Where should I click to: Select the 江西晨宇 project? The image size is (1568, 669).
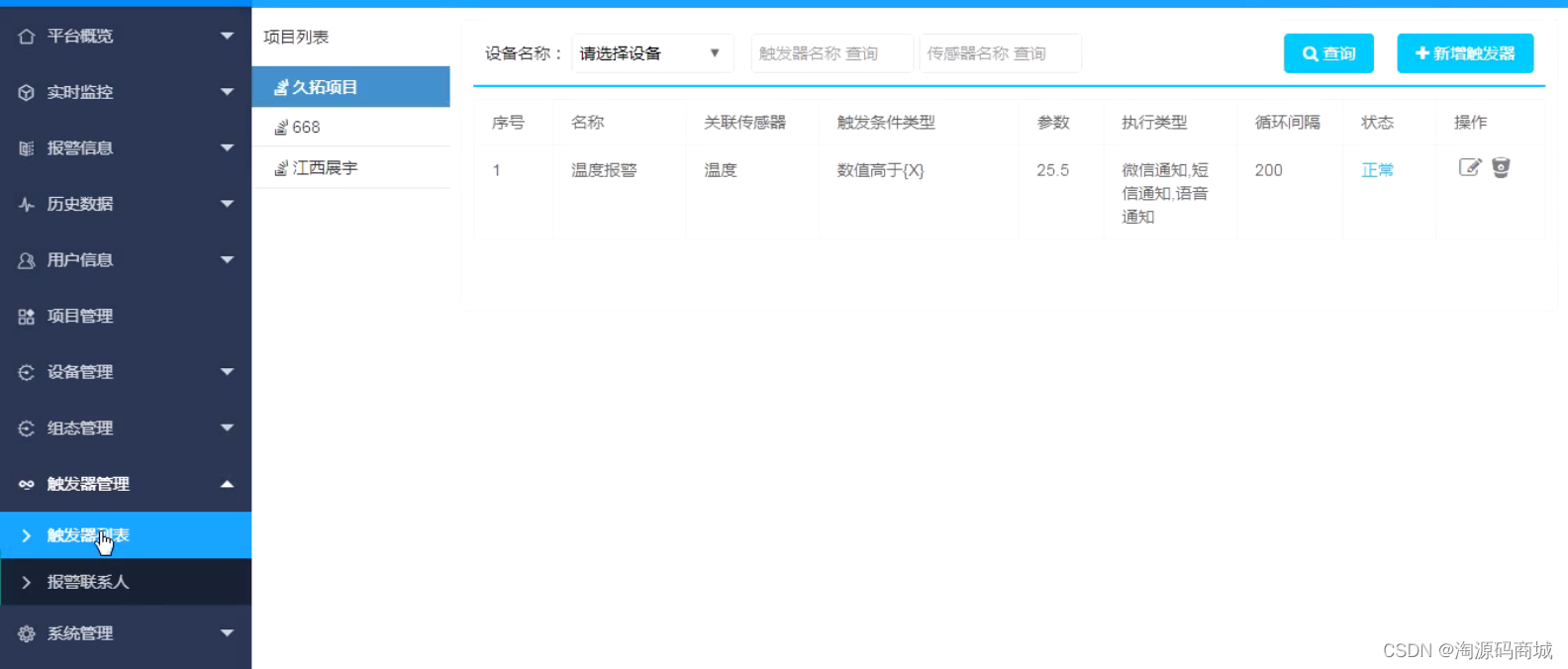[x=351, y=168]
